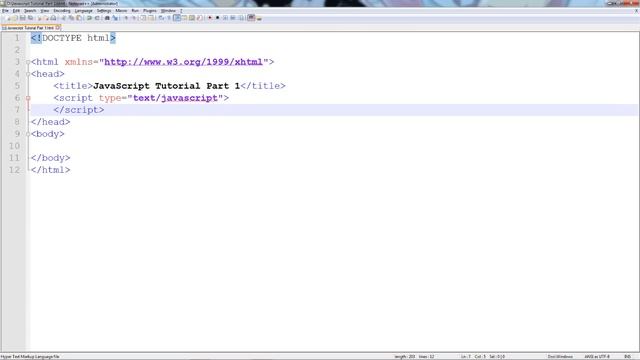The image size is (640, 360).
Task: Open a file via toolbar icon
Action: [x=15, y=18]
